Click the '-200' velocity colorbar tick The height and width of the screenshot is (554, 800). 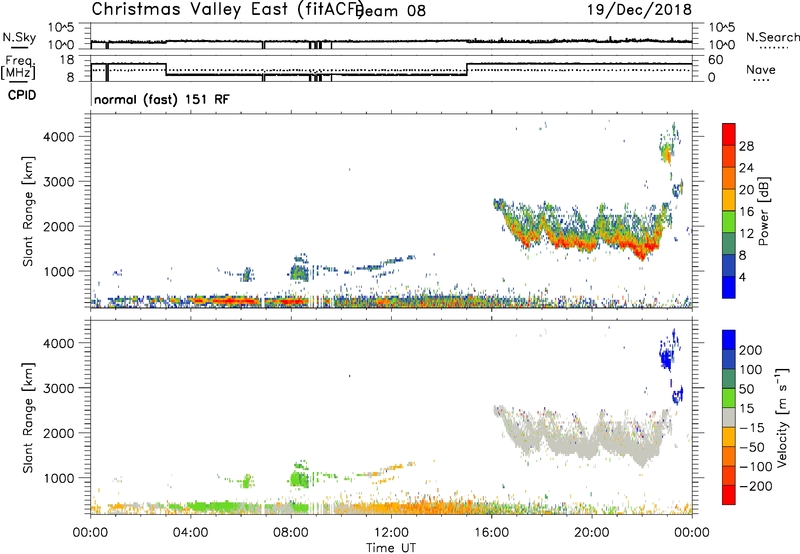tap(755, 486)
